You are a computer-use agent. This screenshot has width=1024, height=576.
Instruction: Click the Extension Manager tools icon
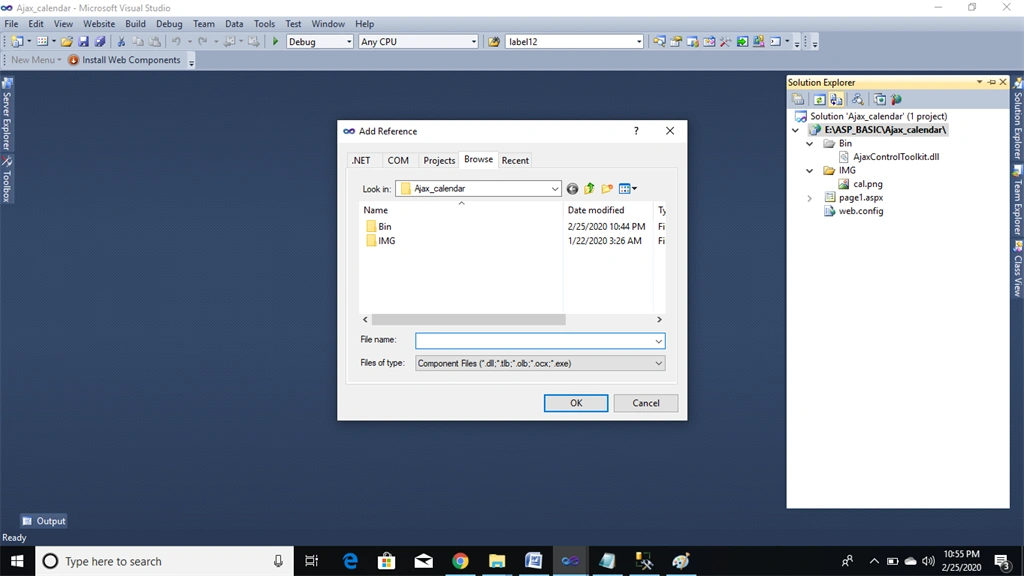point(726,42)
